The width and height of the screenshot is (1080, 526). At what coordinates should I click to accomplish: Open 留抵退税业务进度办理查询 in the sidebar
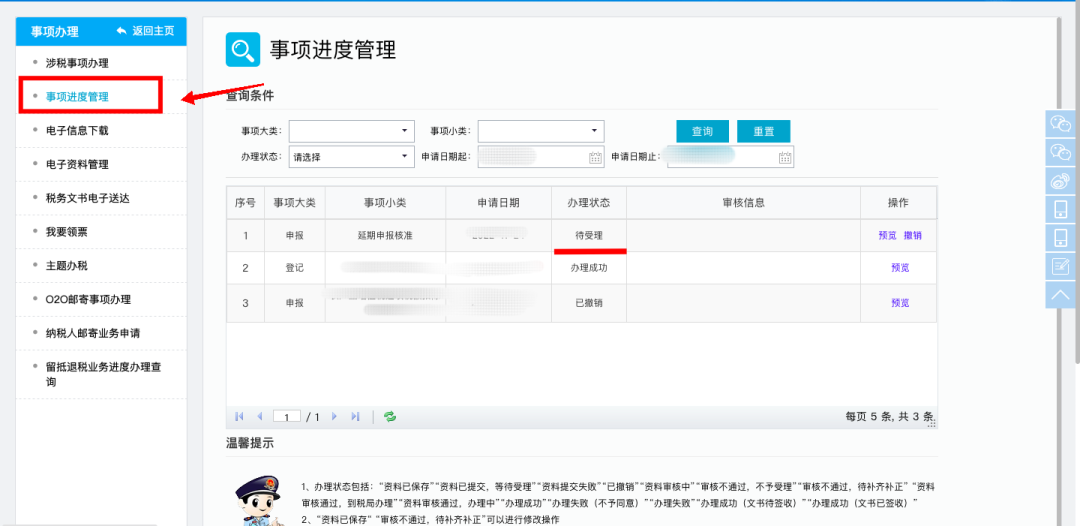(x=103, y=374)
